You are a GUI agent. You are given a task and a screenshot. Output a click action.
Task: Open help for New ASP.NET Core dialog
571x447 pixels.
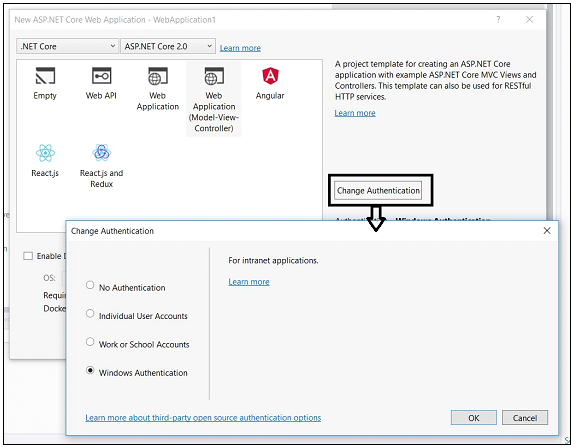click(498, 20)
